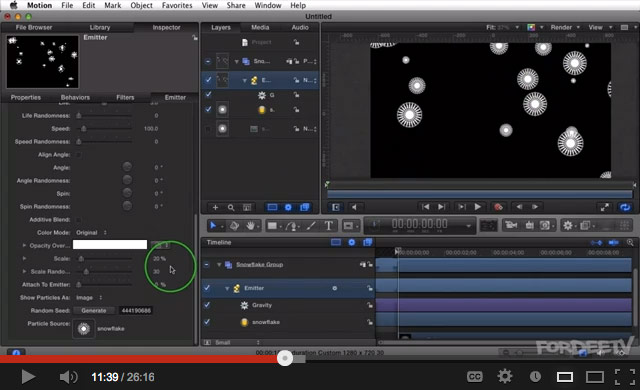Click the Layers list search magnifier
Screen dimensions: 640x390
click(231, 207)
